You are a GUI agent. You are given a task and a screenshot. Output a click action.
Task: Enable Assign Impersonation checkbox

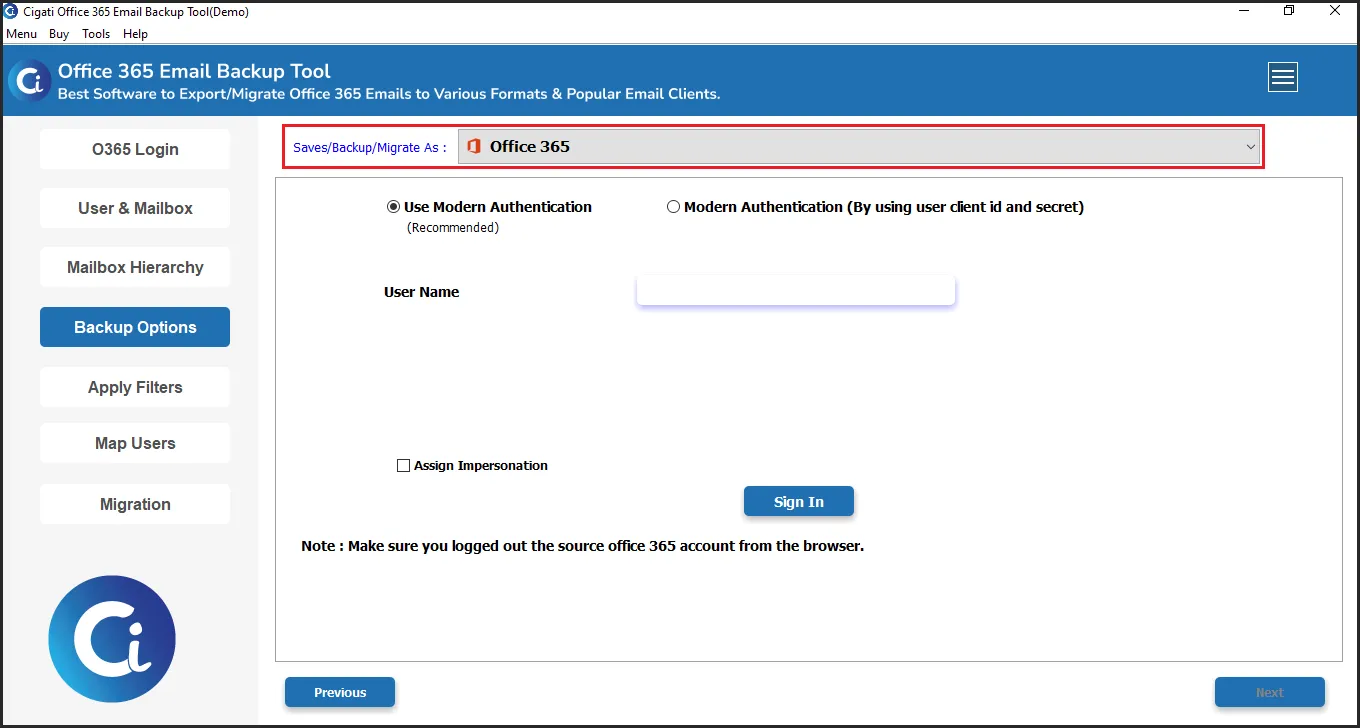[x=403, y=466]
